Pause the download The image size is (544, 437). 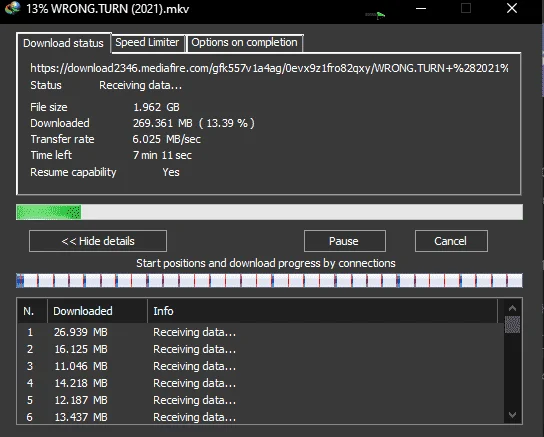tap(345, 241)
